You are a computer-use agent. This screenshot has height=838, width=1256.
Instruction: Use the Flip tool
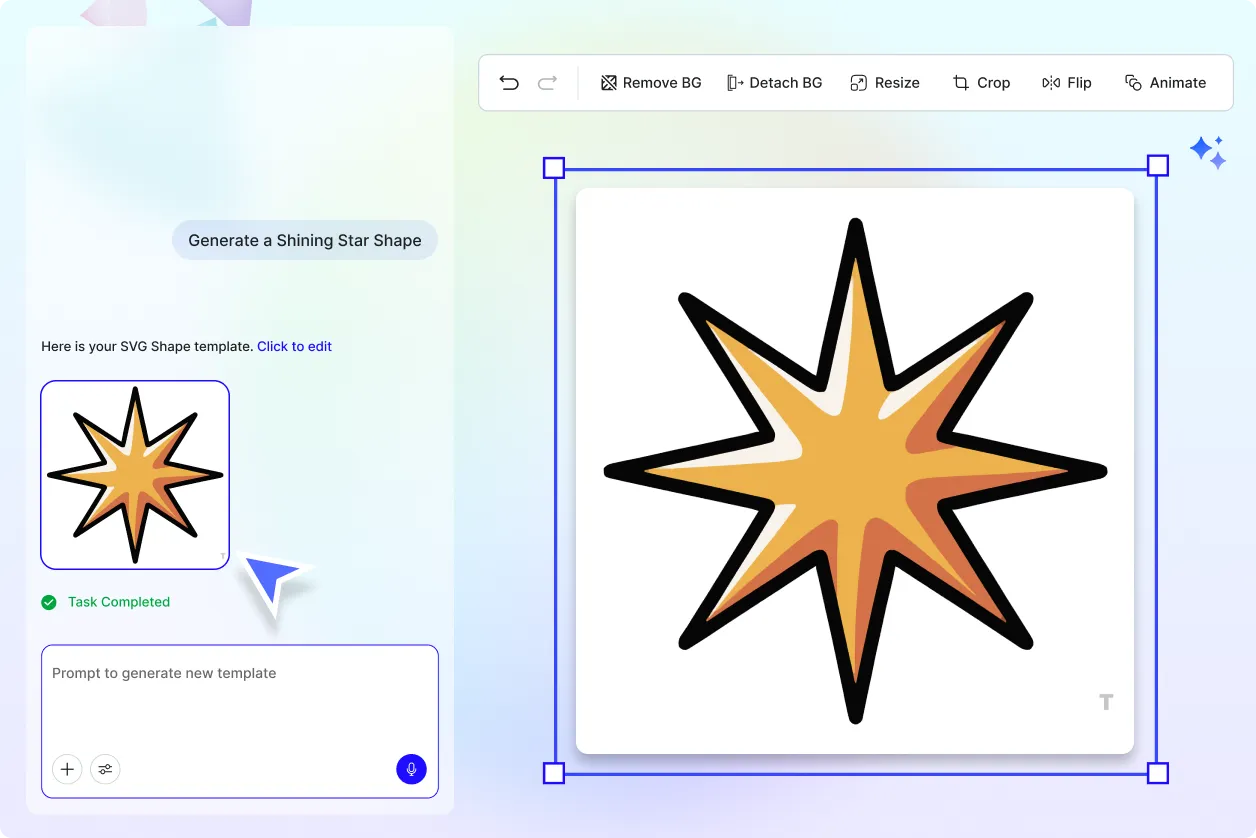pos(1066,83)
